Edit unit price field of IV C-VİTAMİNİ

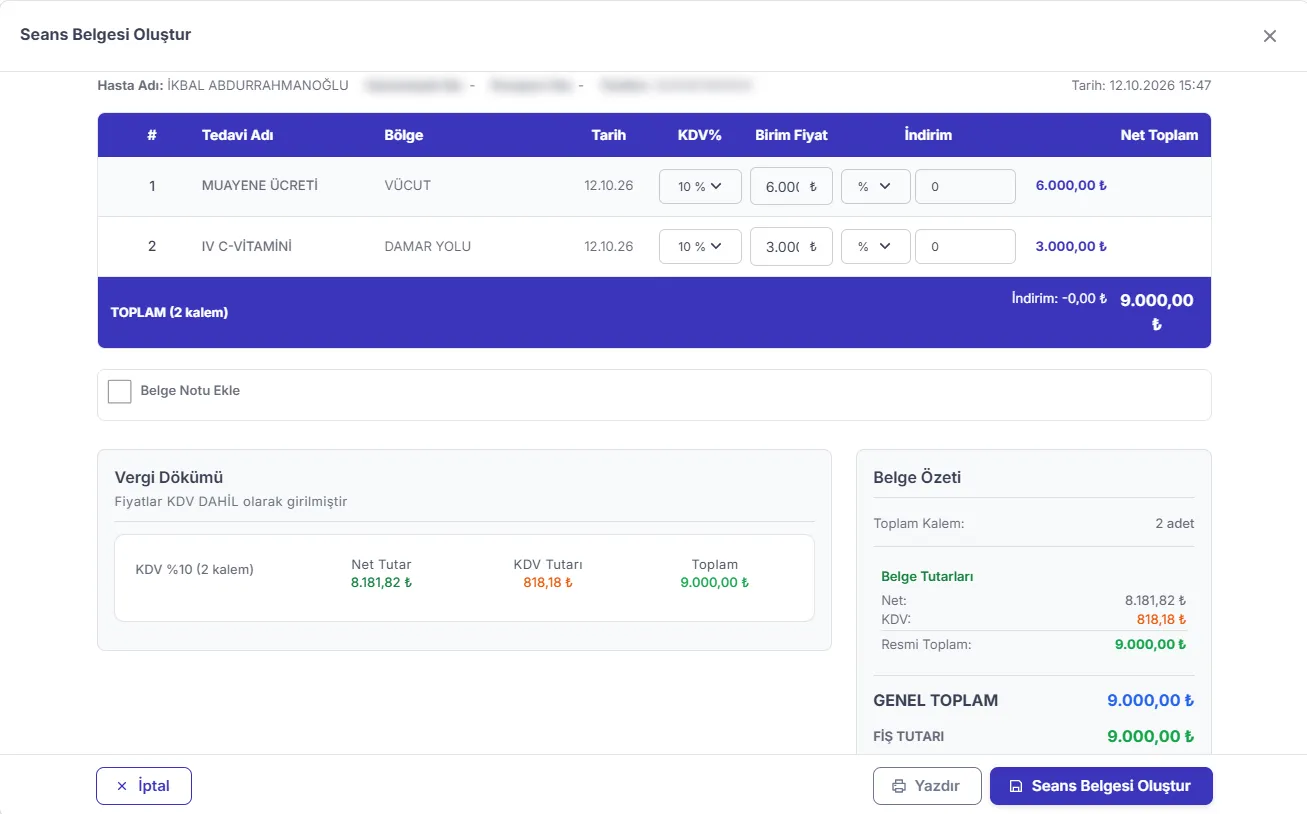point(791,247)
